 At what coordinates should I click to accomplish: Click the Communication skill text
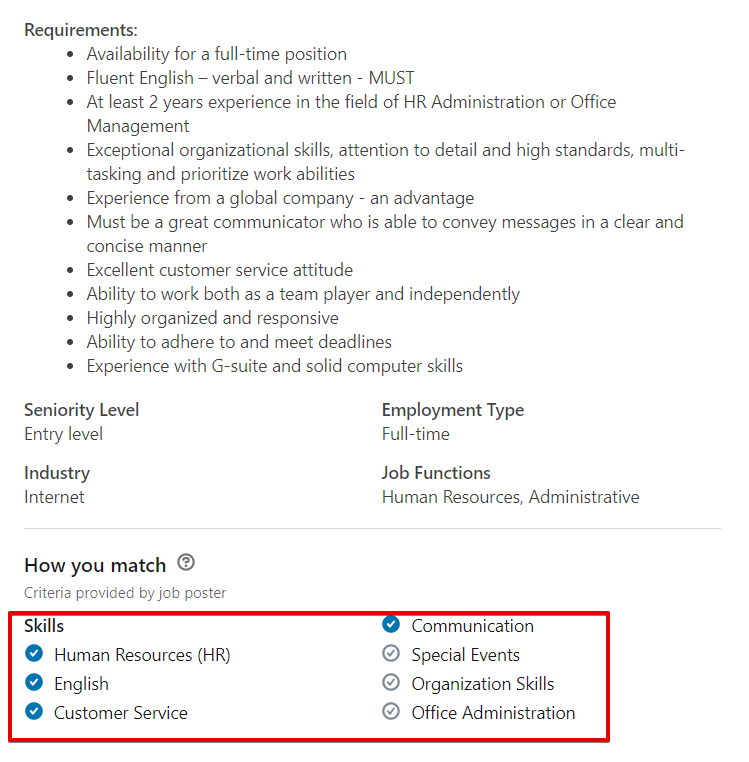click(x=472, y=626)
